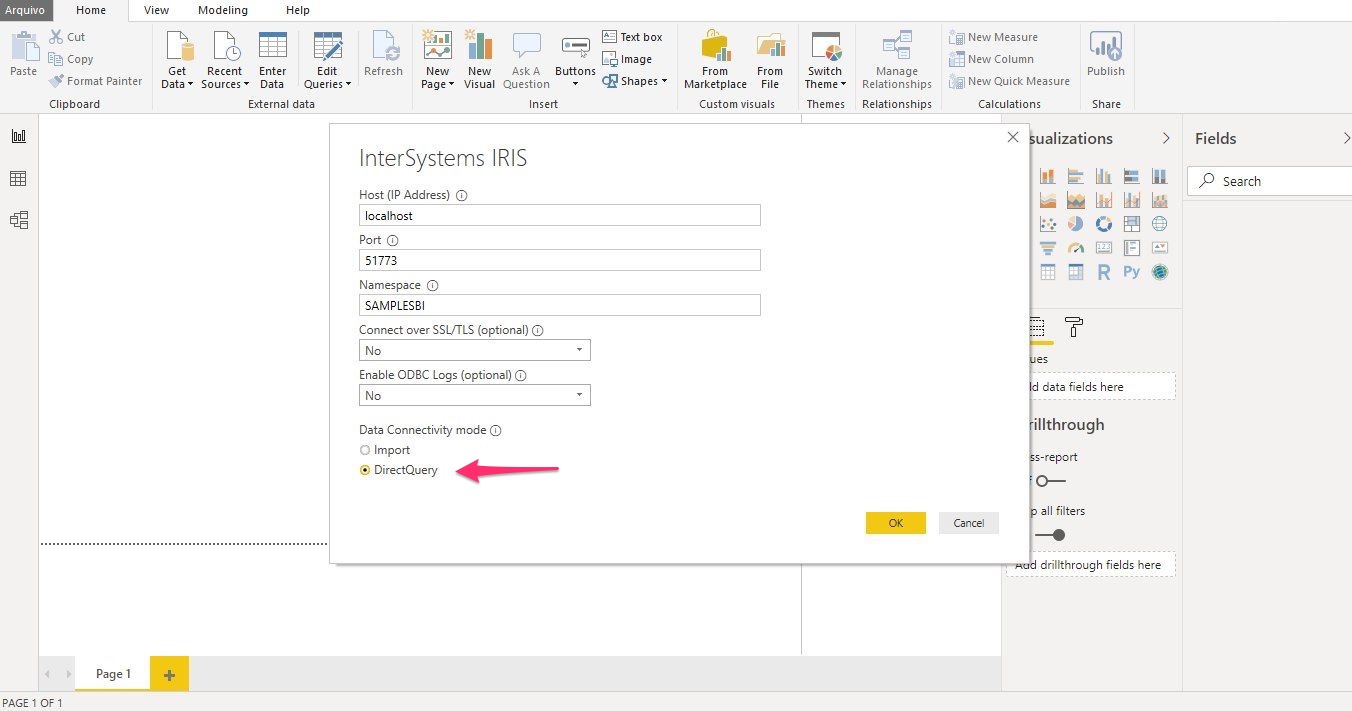This screenshot has height=711, width=1352.
Task: Toggle the Keep all filters switch
Action: coord(1050,535)
